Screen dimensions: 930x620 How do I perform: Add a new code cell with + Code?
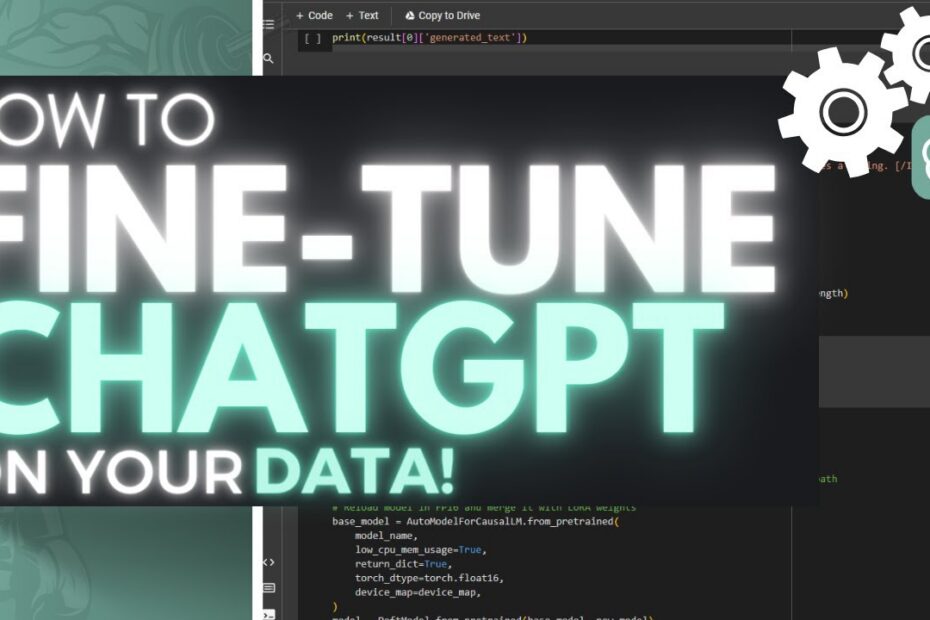(x=314, y=15)
